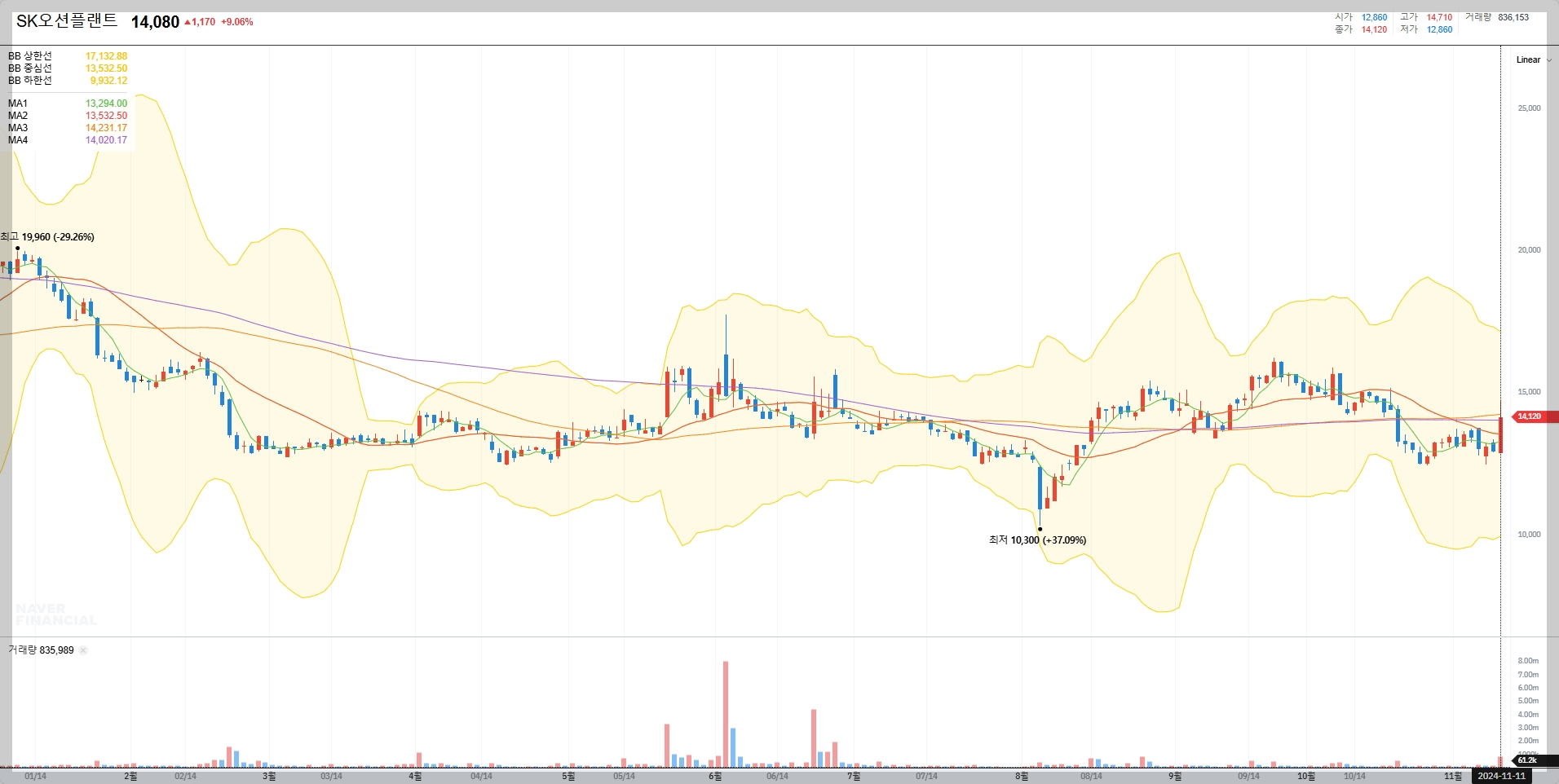Select the MA3 legend row

(x=68, y=128)
